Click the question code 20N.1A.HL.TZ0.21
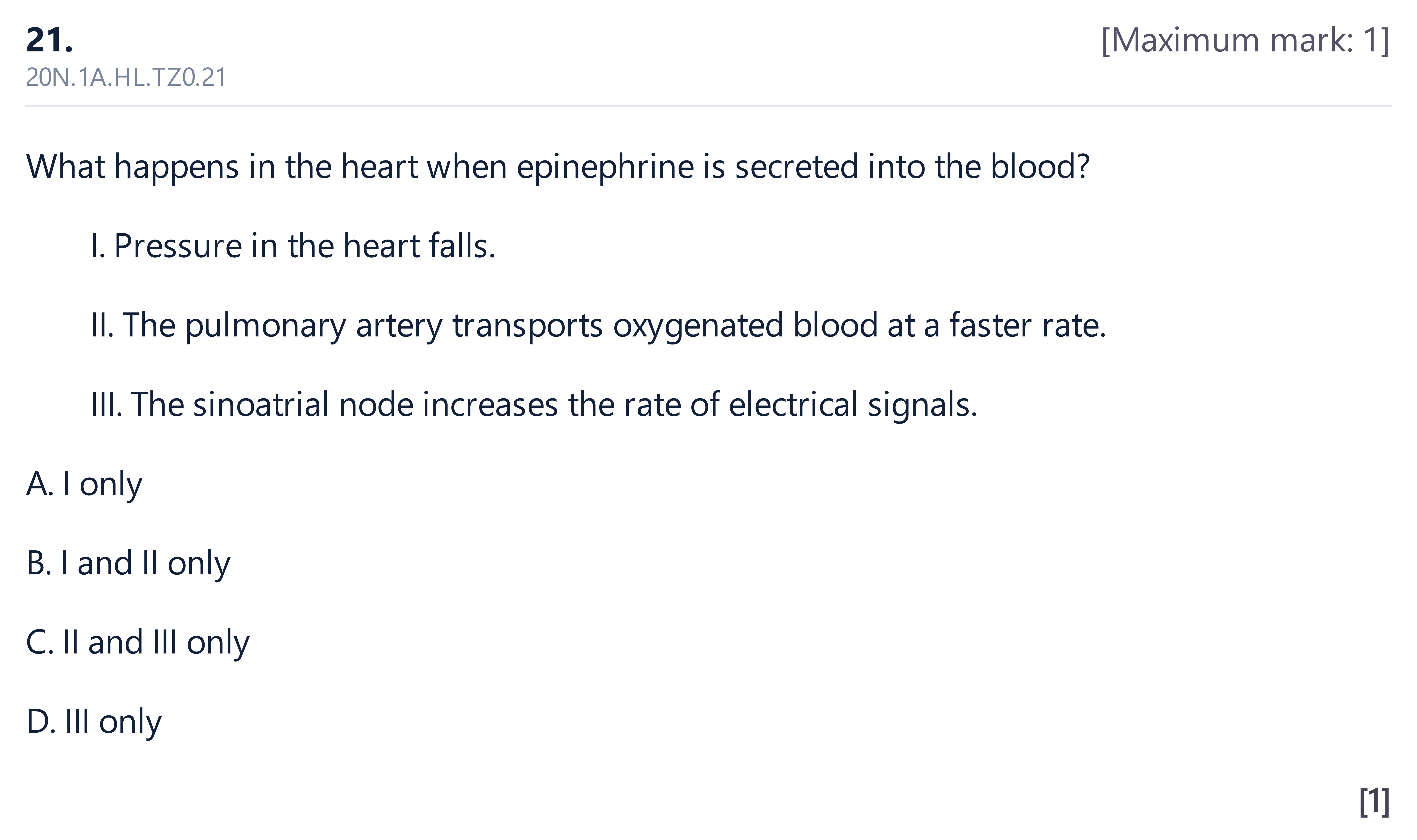Image resolution: width=1417 pixels, height=840 pixels. (x=126, y=77)
